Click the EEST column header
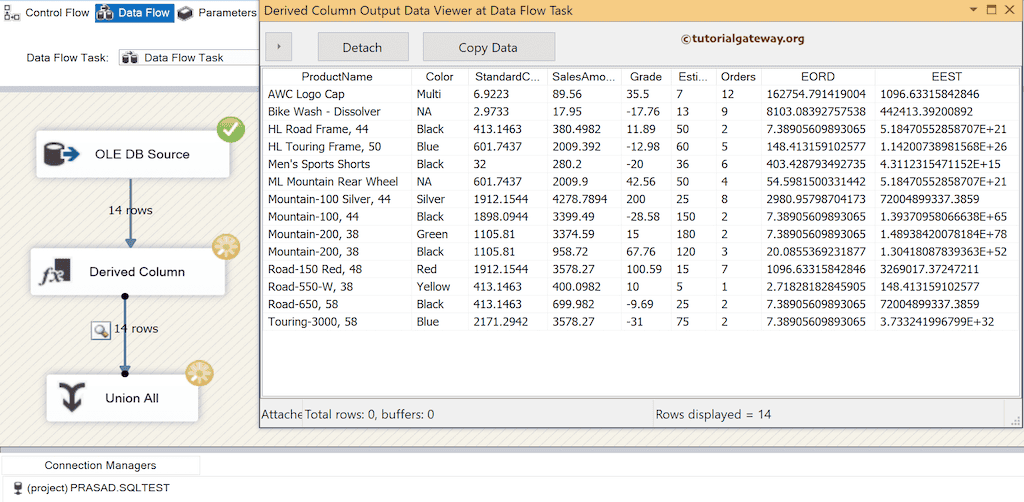The image size is (1024, 502). [x=946, y=76]
